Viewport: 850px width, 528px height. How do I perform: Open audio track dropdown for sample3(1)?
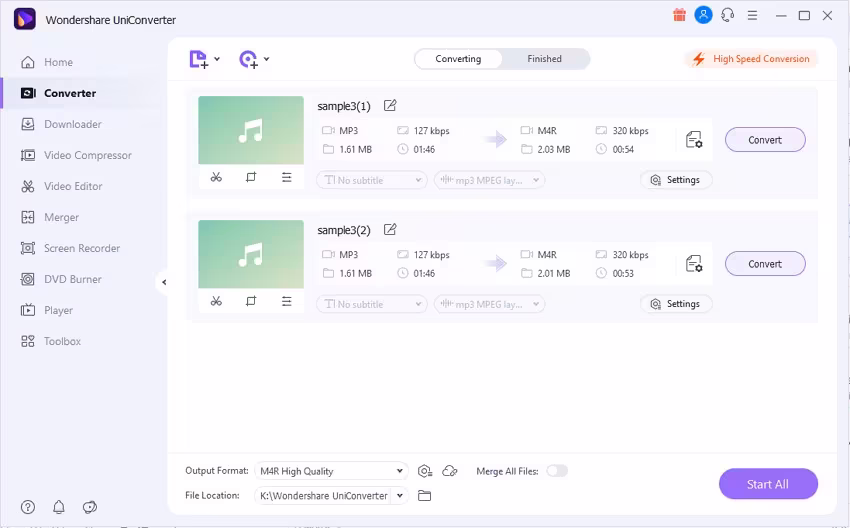point(490,180)
